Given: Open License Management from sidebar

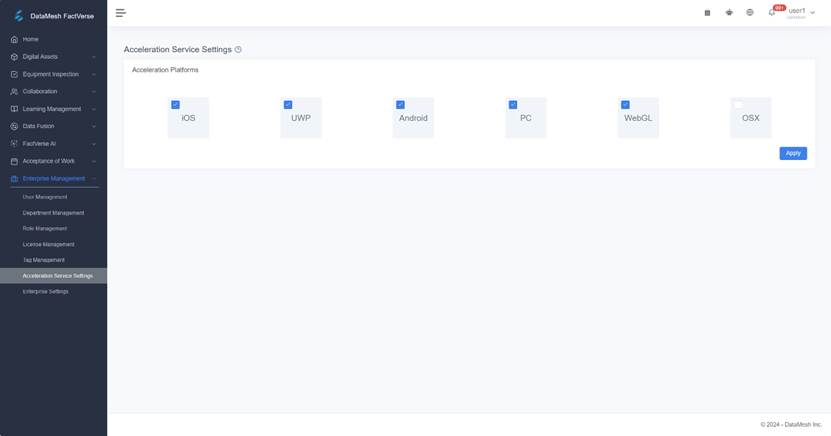Looking at the screenshot, I should pyautogui.click(x=48, y=244).
